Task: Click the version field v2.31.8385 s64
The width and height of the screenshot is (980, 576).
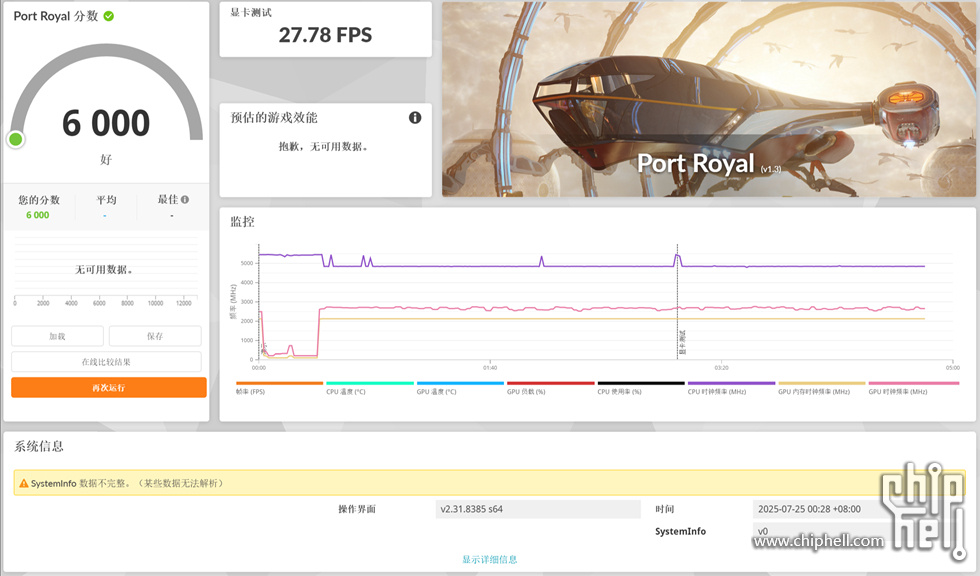Action: click(538, 509)
